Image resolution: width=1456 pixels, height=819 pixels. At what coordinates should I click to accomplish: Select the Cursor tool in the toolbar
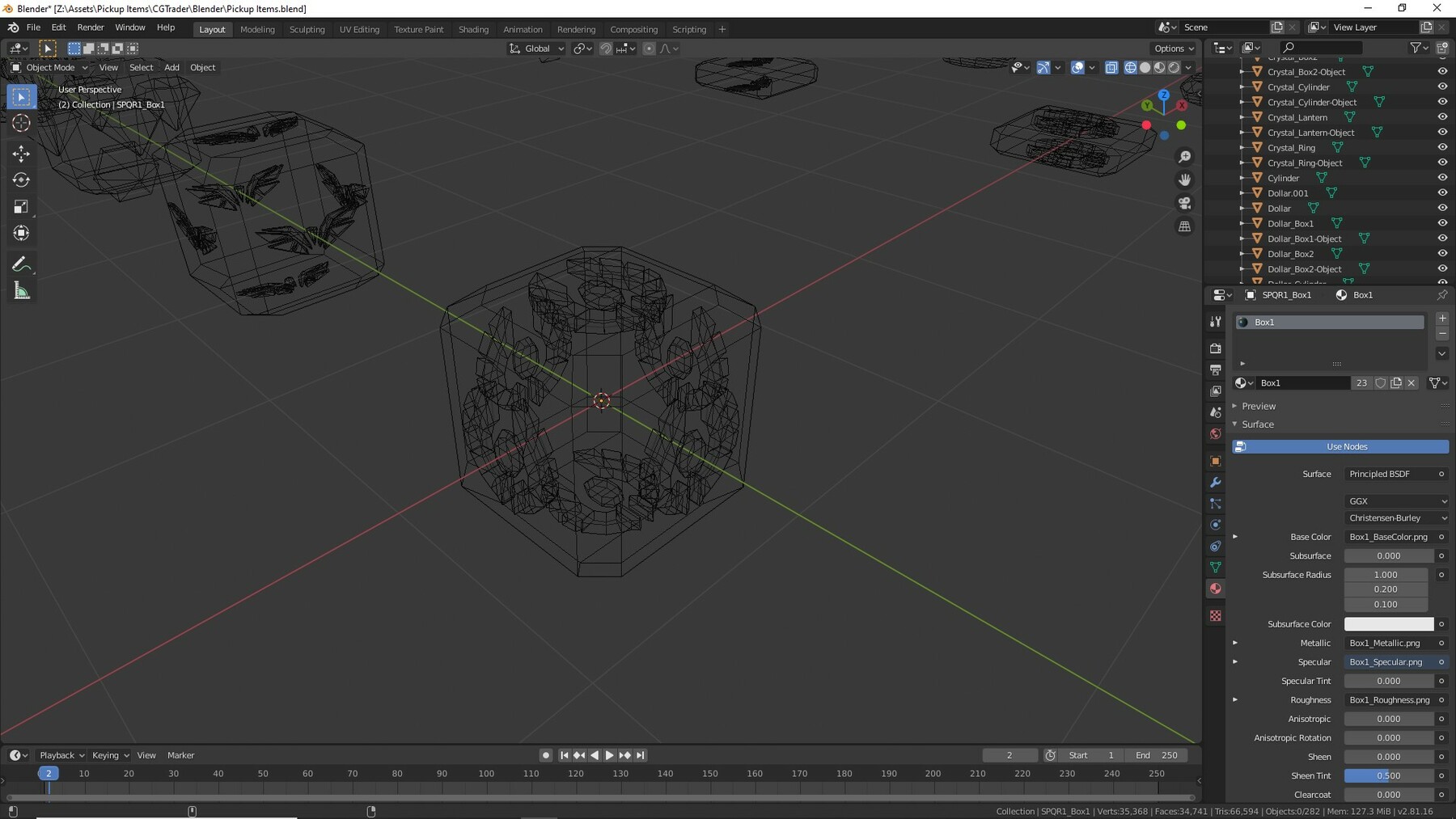pyautogui.click(x=22, y=124)
